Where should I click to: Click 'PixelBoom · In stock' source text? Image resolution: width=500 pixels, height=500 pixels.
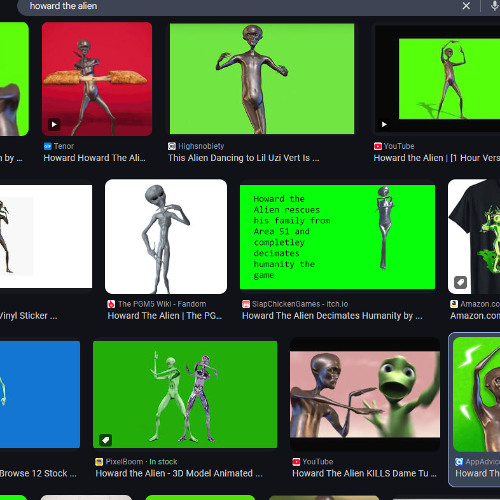tap(141, 462)
